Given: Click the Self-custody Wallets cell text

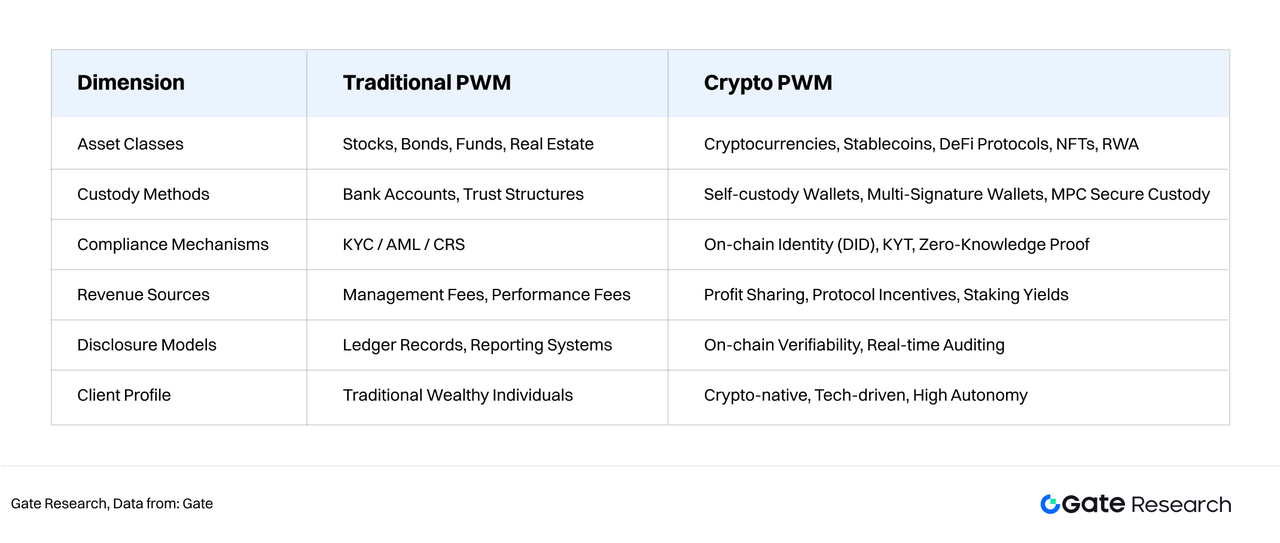Looking at the screenshot, I should click(781, 194).
